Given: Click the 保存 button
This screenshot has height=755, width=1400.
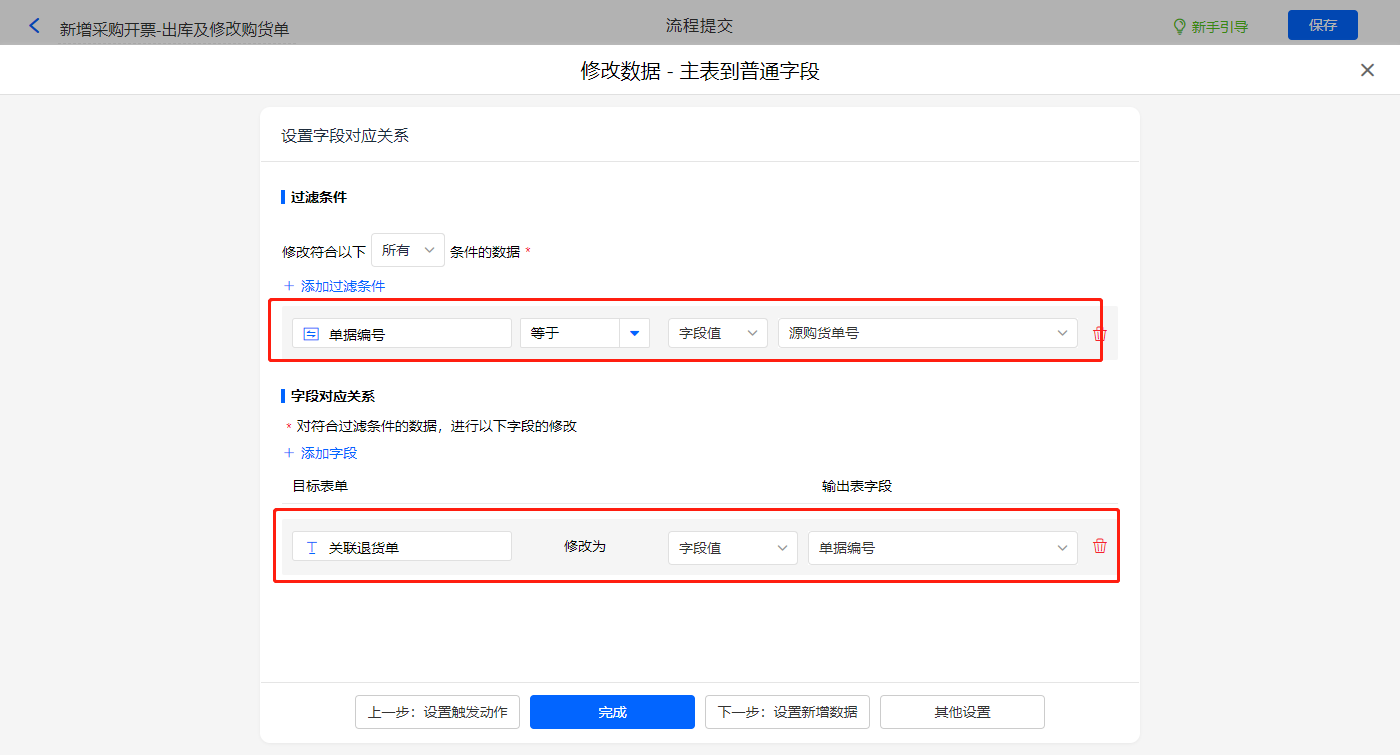Looking at the screenshot, I should tap(1322, 26).
